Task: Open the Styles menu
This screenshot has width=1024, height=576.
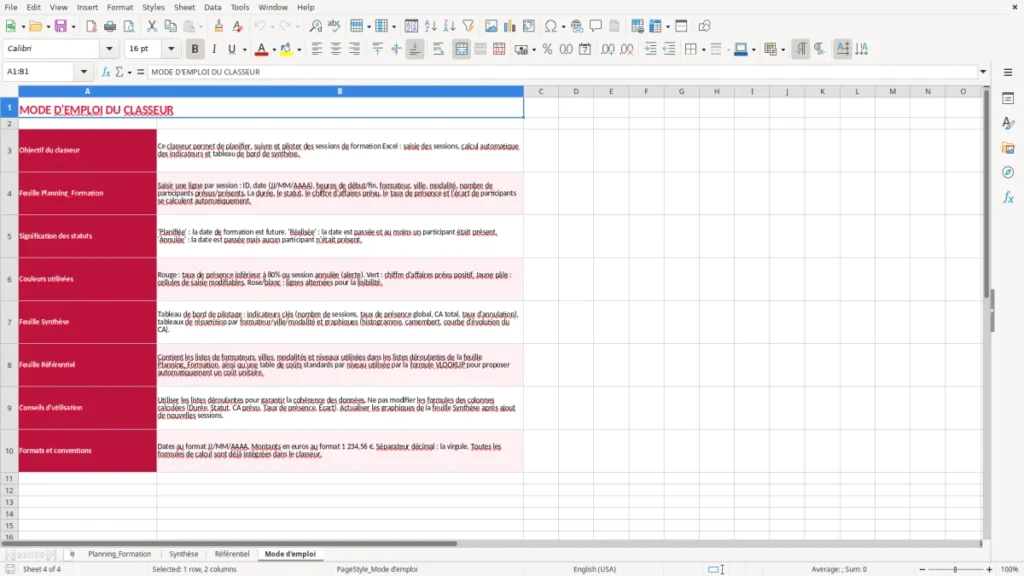Action: [153, 7]
